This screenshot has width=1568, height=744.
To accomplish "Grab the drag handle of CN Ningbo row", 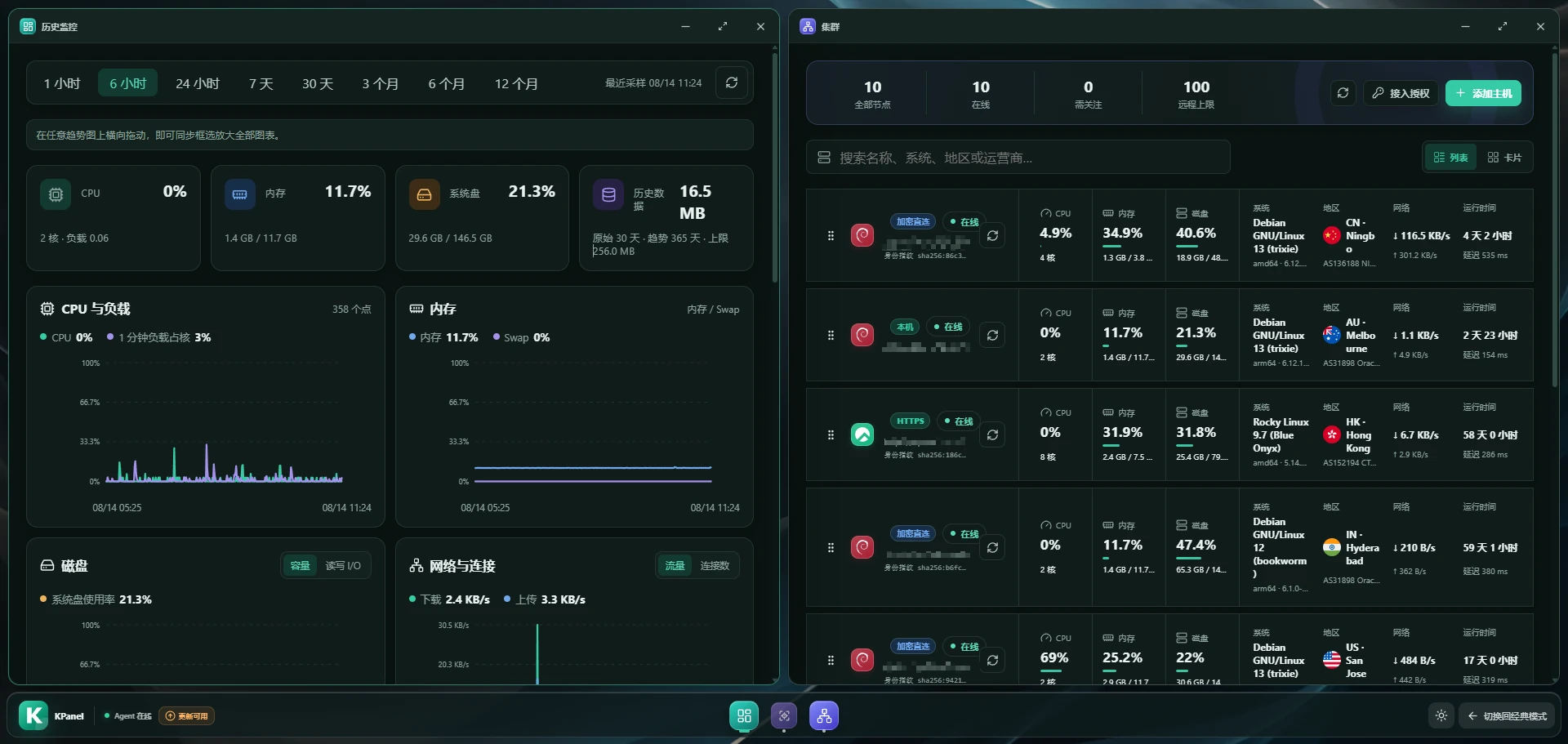I will pyautogui.click(x=831, y=236).
